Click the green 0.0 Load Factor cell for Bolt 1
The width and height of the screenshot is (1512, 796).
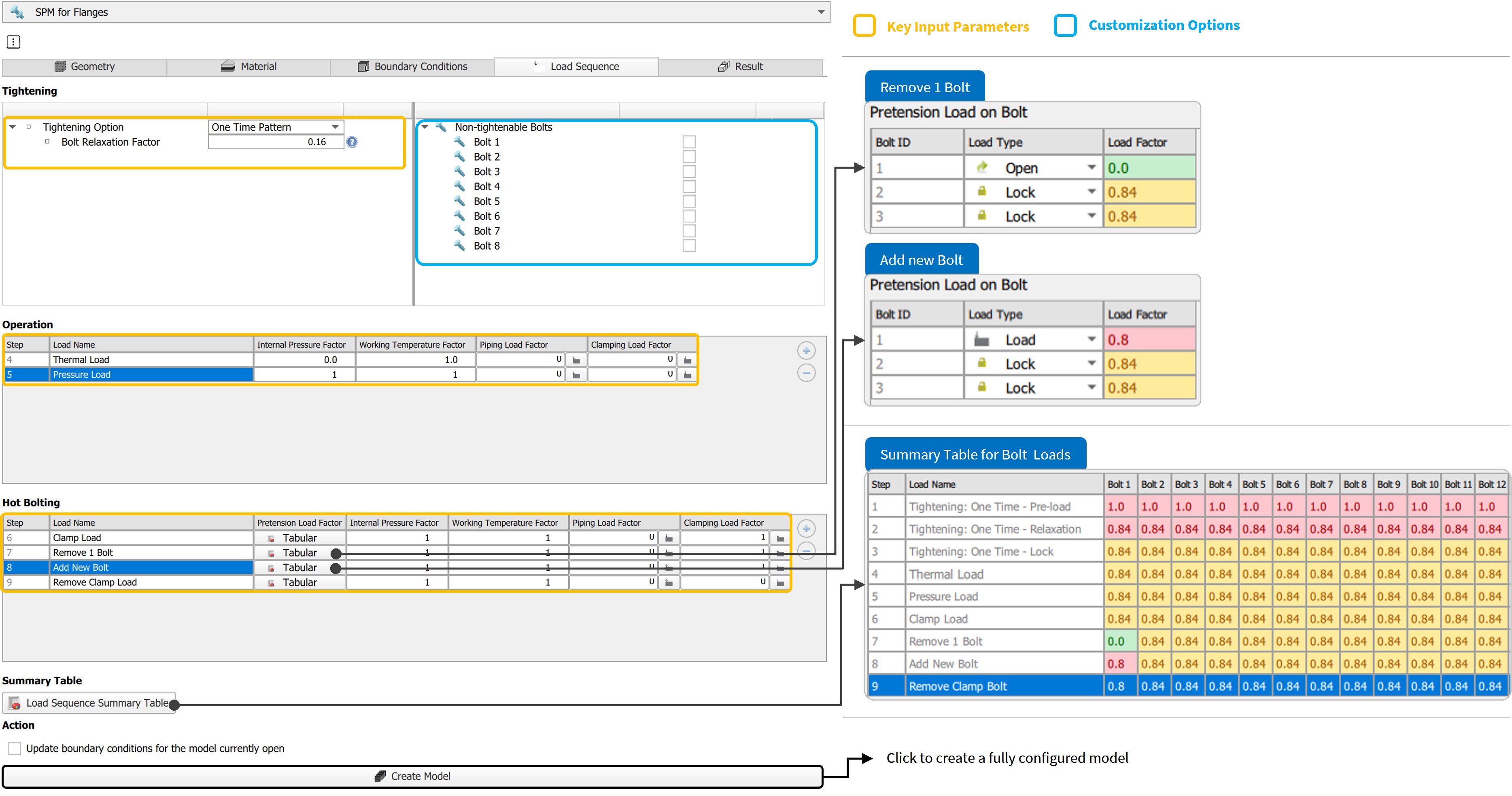point(1149,168)
